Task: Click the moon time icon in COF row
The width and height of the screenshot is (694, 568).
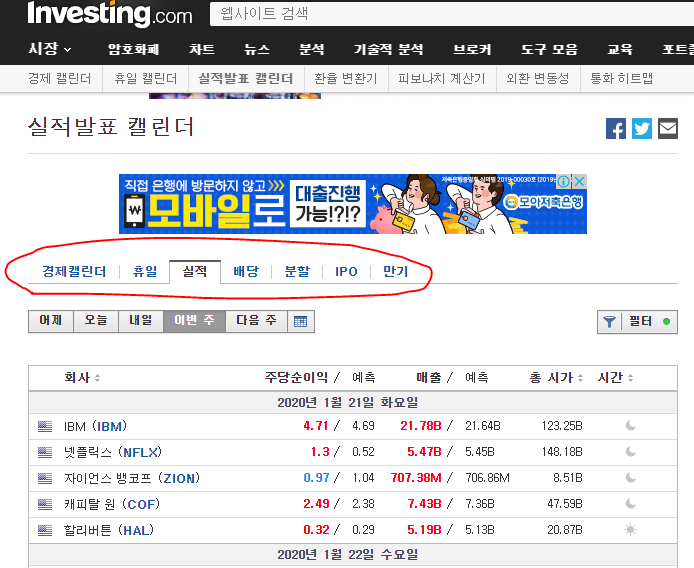Action: [631, 504]
